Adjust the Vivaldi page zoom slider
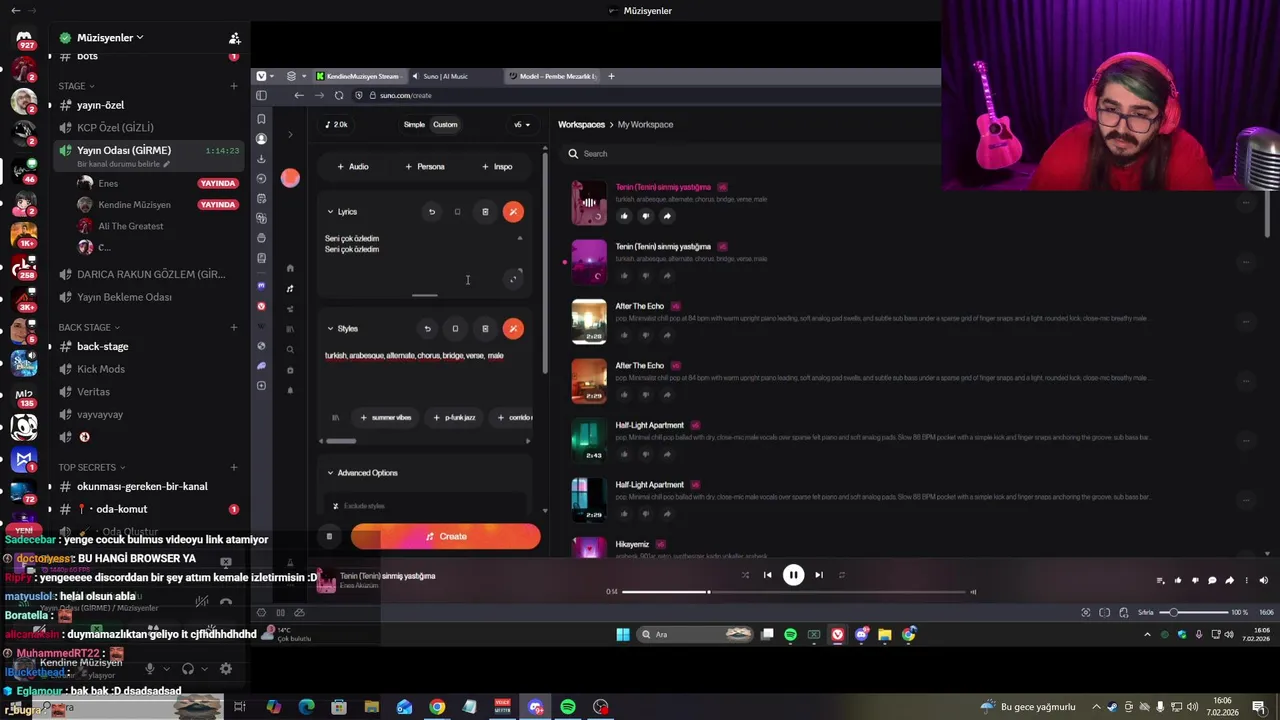This screenshot has height=720, width=1280. [1196, 612]
